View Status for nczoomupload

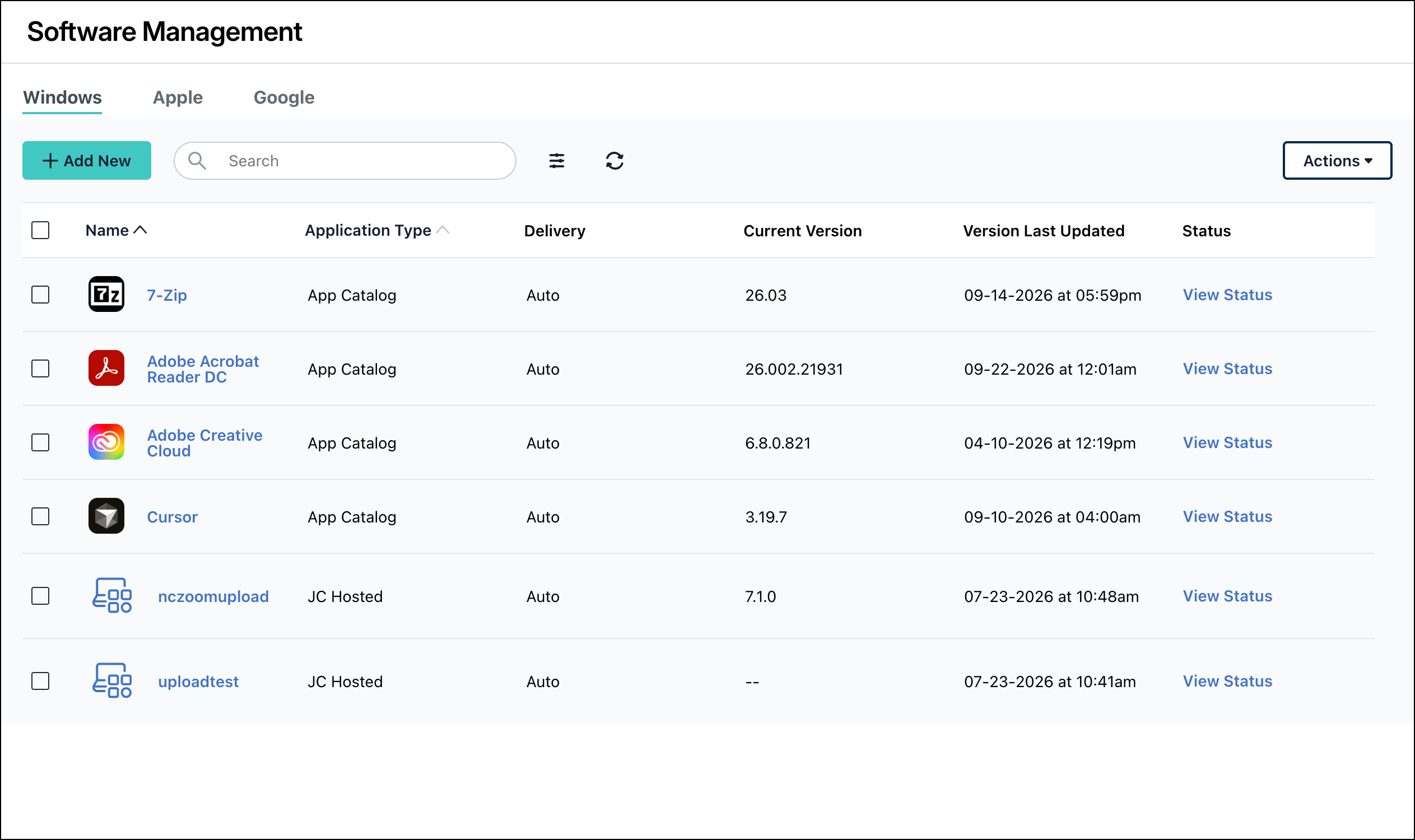coord(1227,596)
